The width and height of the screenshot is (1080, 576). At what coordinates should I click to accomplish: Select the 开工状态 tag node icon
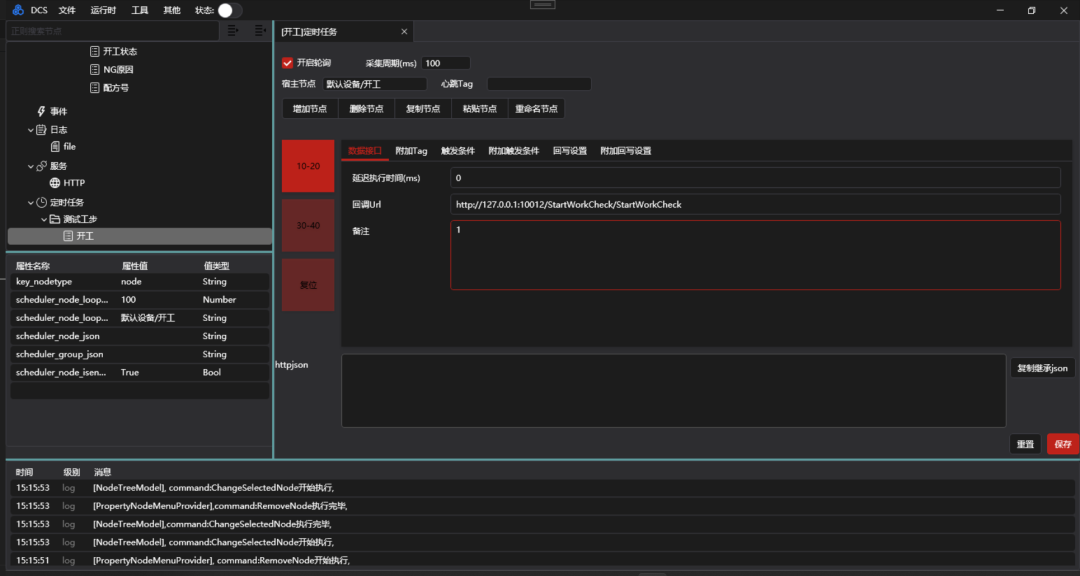(x=95, y=52)
